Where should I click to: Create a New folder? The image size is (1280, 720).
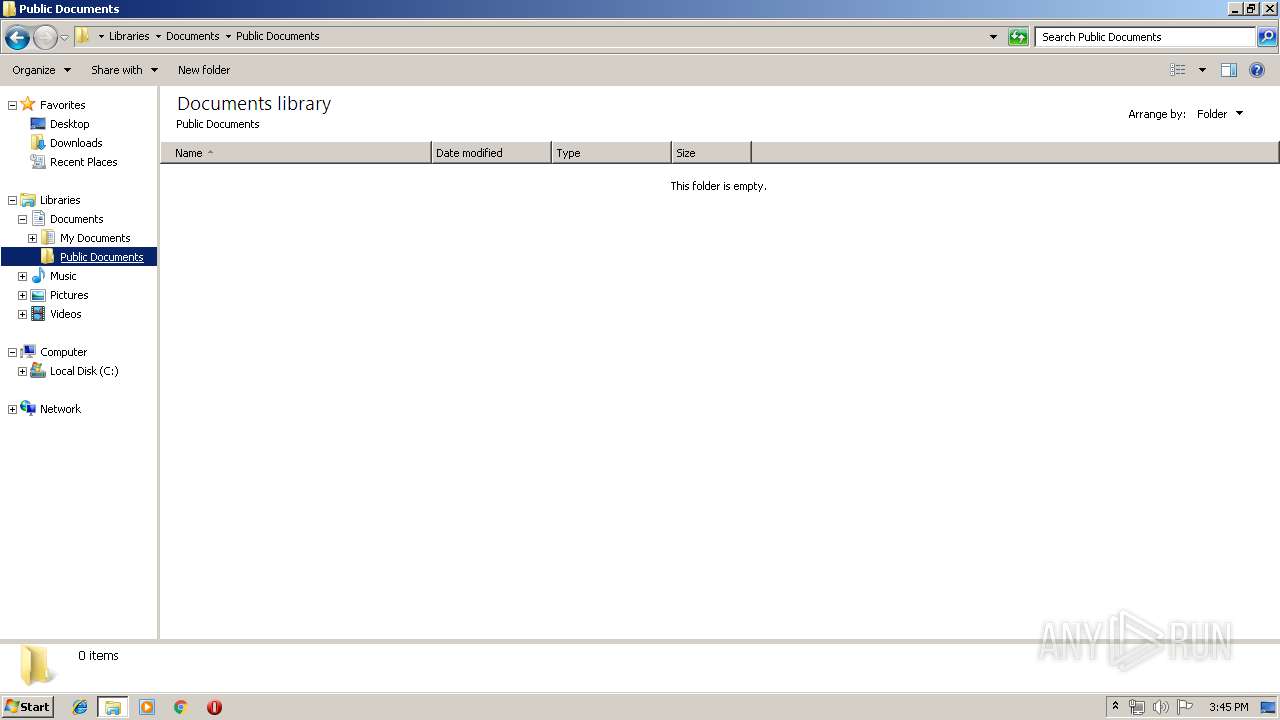[204, 70]
